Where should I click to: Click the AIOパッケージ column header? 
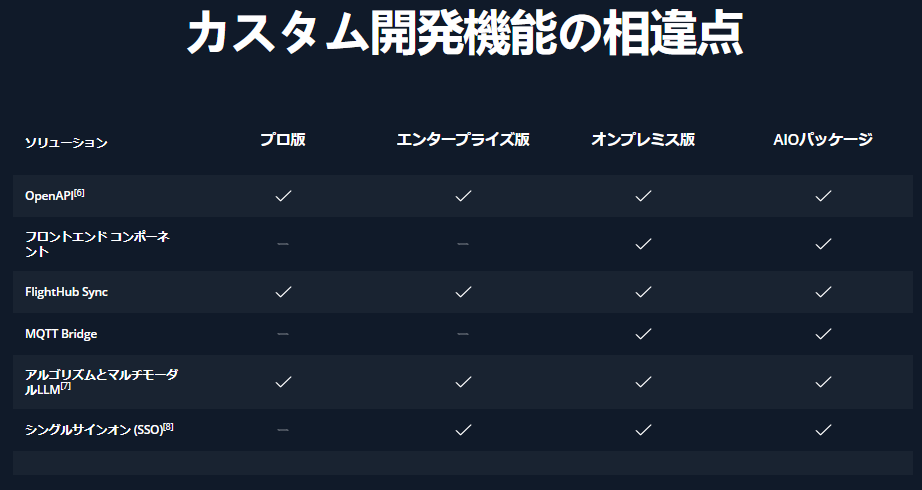tap(823, 140)
